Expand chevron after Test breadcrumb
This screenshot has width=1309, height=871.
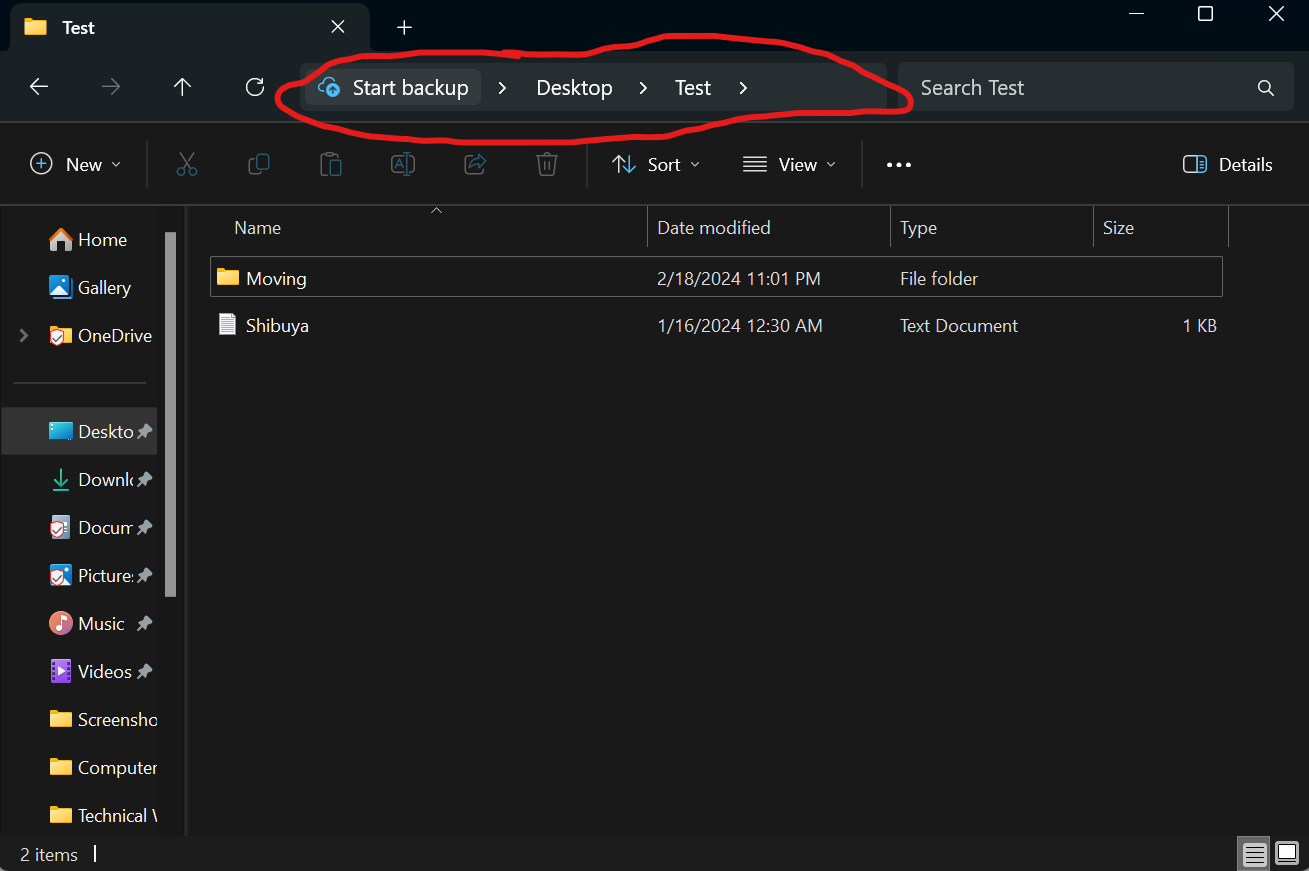(x=743, y=88)
